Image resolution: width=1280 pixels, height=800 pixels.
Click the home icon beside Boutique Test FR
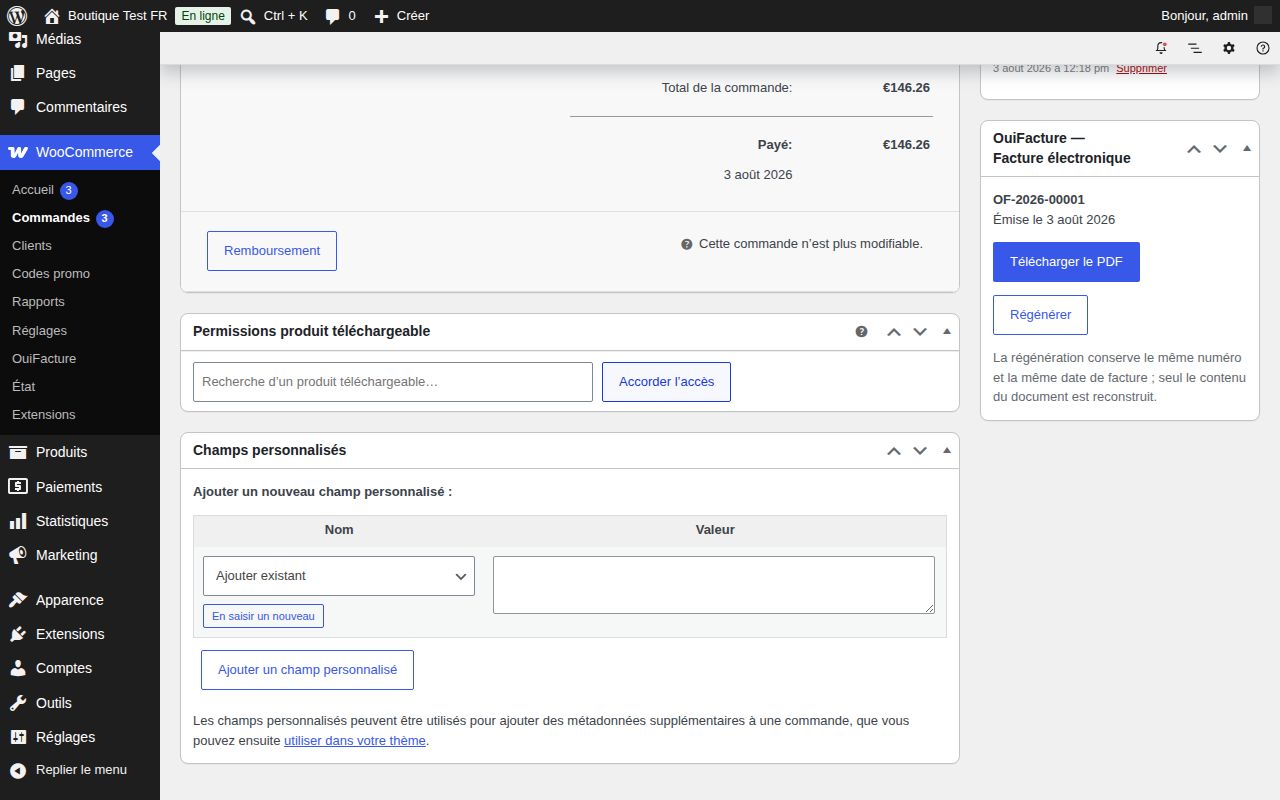pyautogui.click(x=52, y=16)
